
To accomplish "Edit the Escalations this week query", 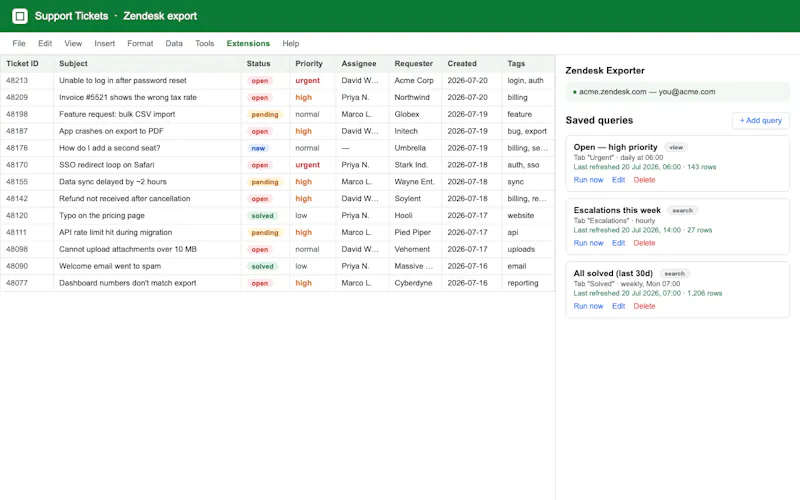I will 618,243.
